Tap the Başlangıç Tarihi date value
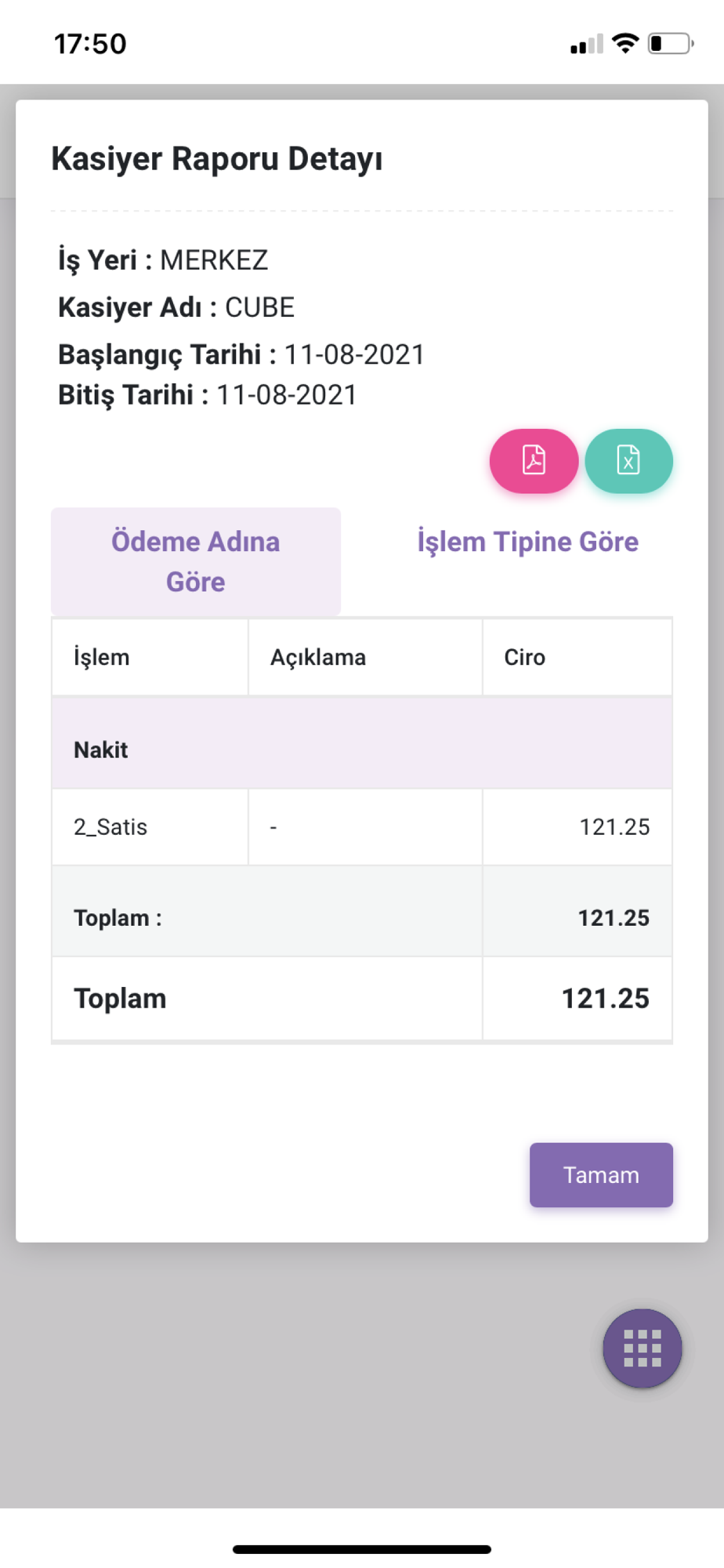This screenshot has width=724, height=1568. 354,354
